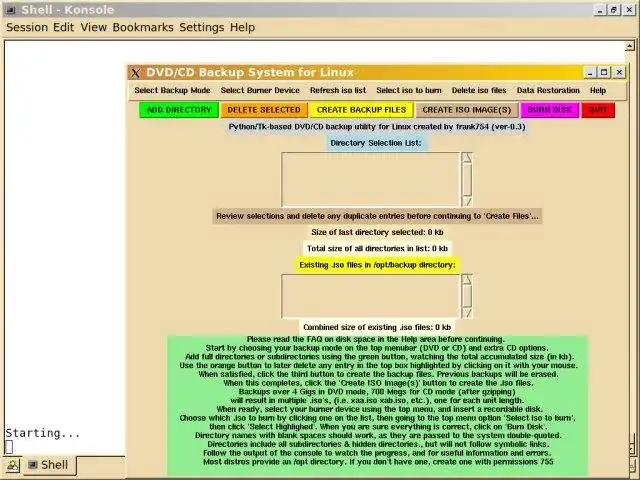This screenshot has height=480, width=640.
Task: Open Help menu in backup utility
Action: pyautogui.click(x=598, y=90)
